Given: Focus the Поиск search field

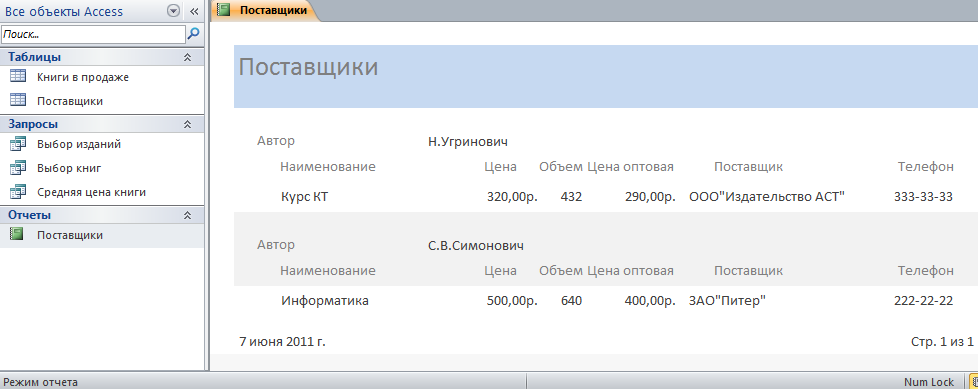Looking at the screenshot, I should 94,34.
